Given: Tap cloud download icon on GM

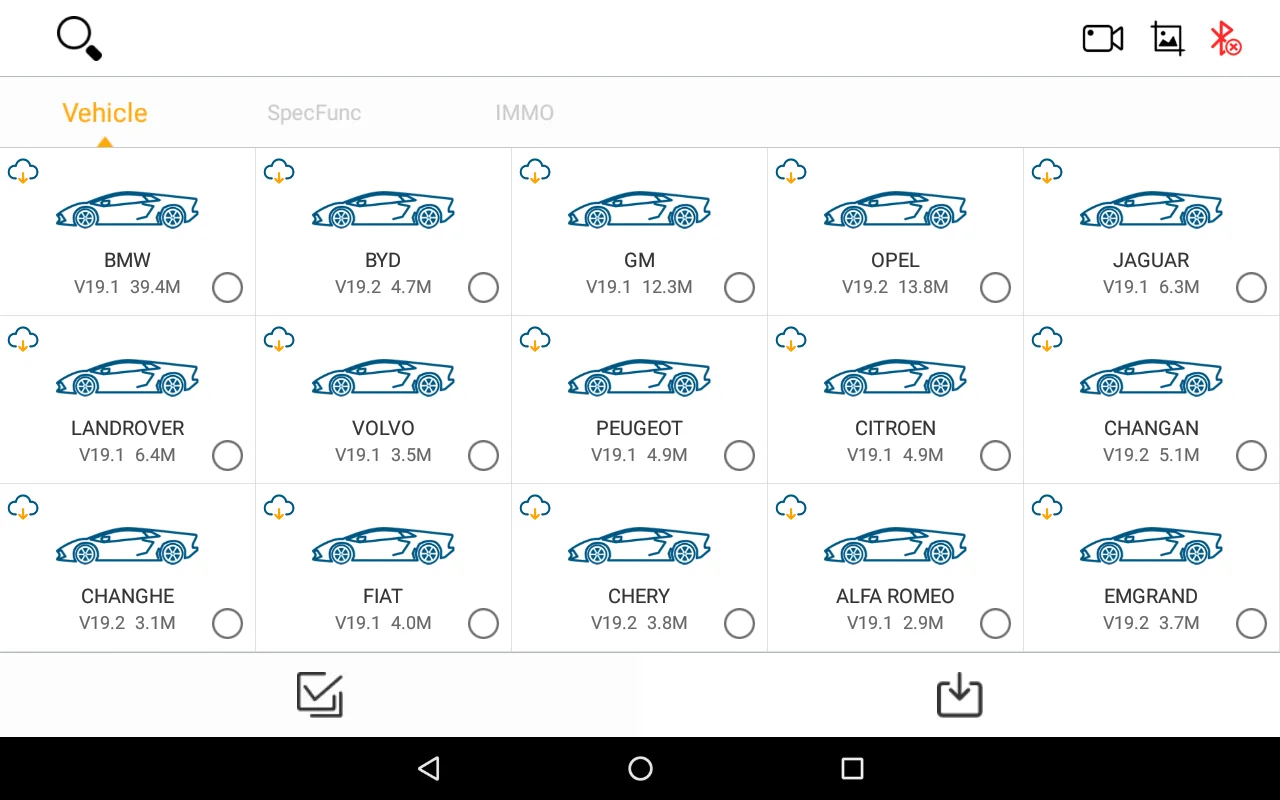Looking at the screenshot, I should [x=535, y=171].
